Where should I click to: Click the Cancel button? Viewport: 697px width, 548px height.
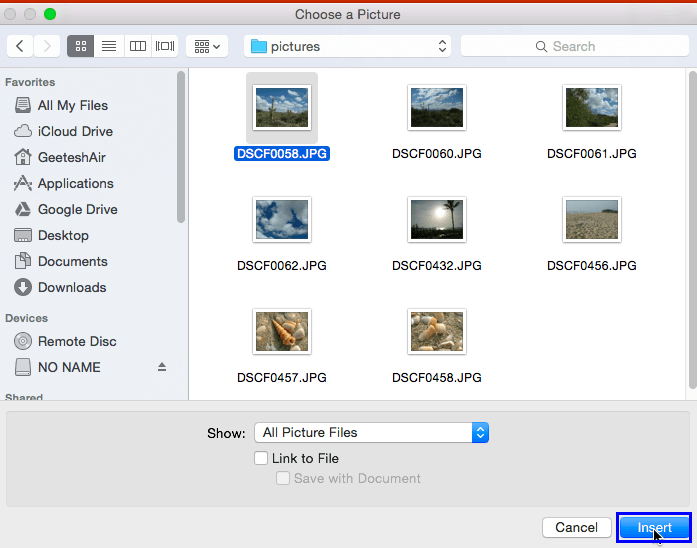577,528
